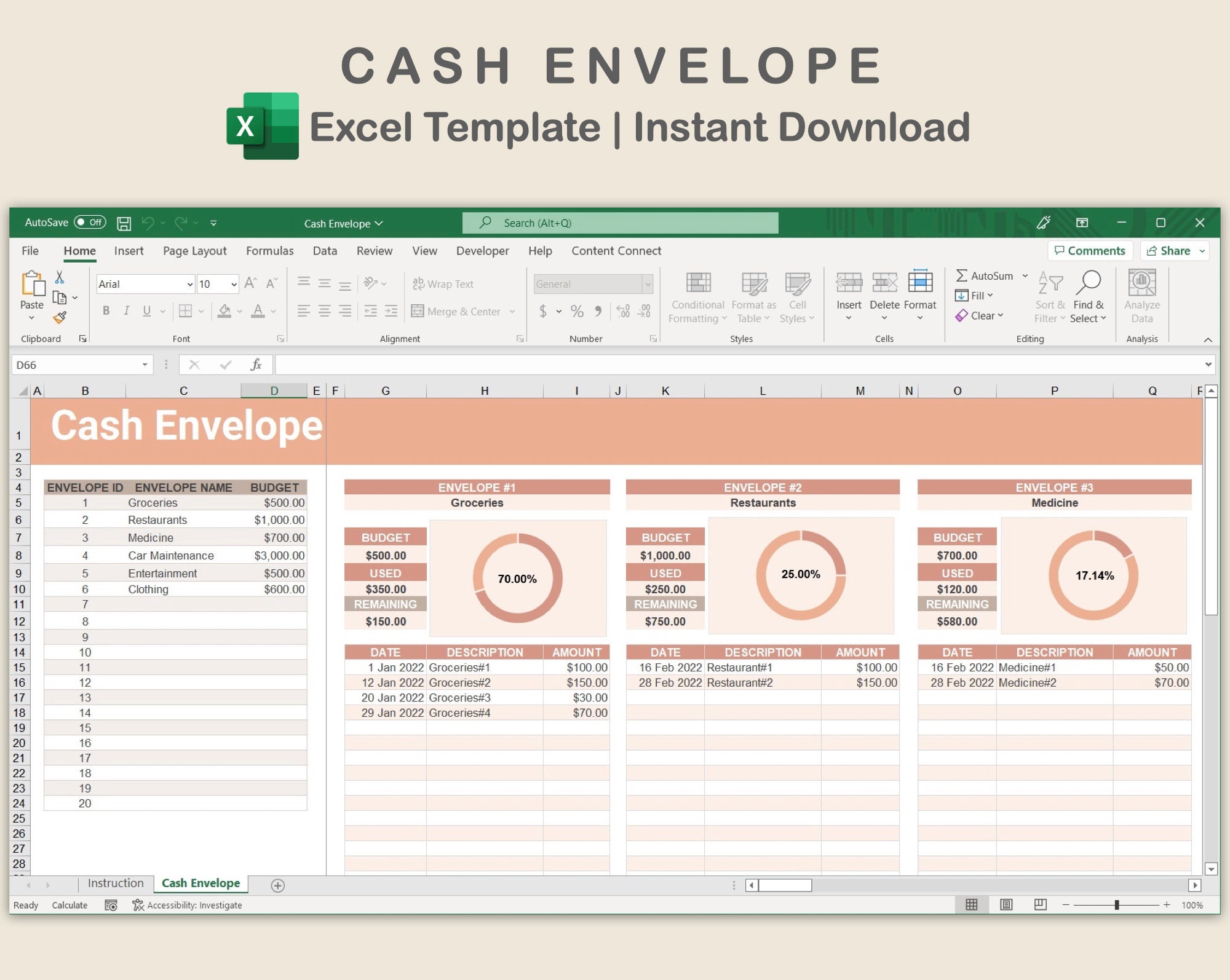The image size is (1230, 980).
Task: Select the Format Painter icon
Action: (58, 317)
